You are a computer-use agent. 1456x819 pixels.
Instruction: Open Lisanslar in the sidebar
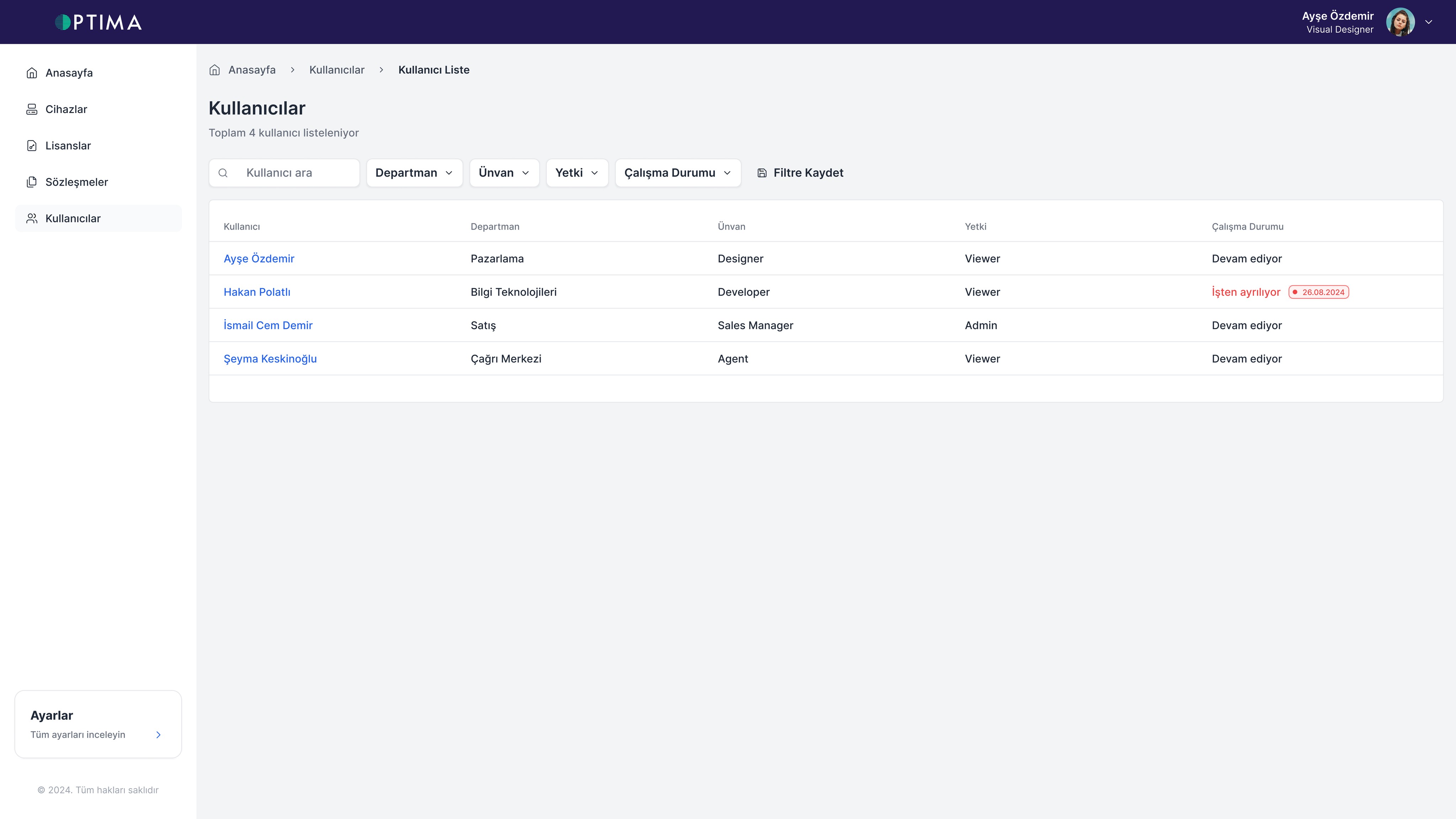[98, 146]
